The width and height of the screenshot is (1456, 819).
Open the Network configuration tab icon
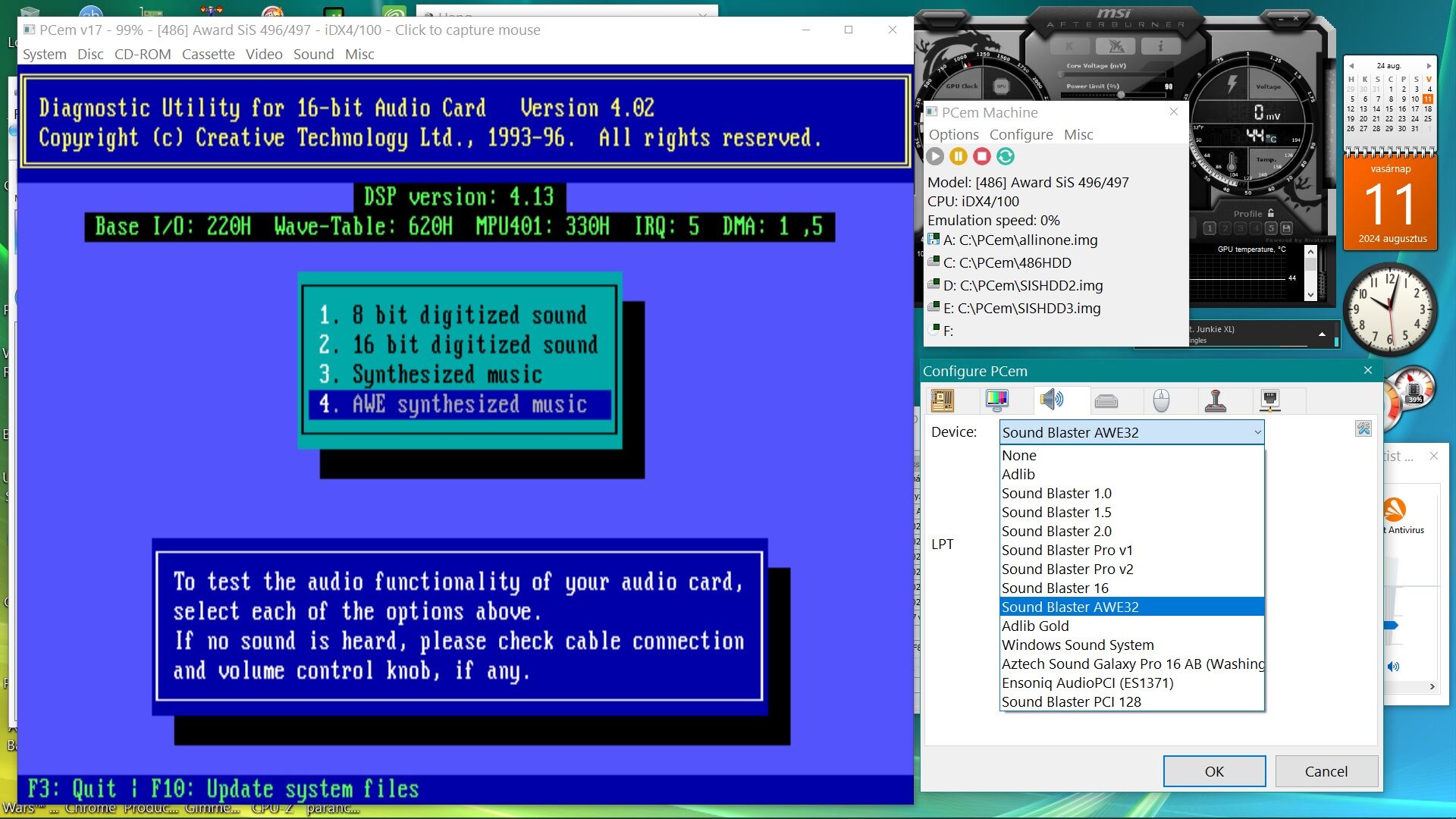(x=1270, y=400)
